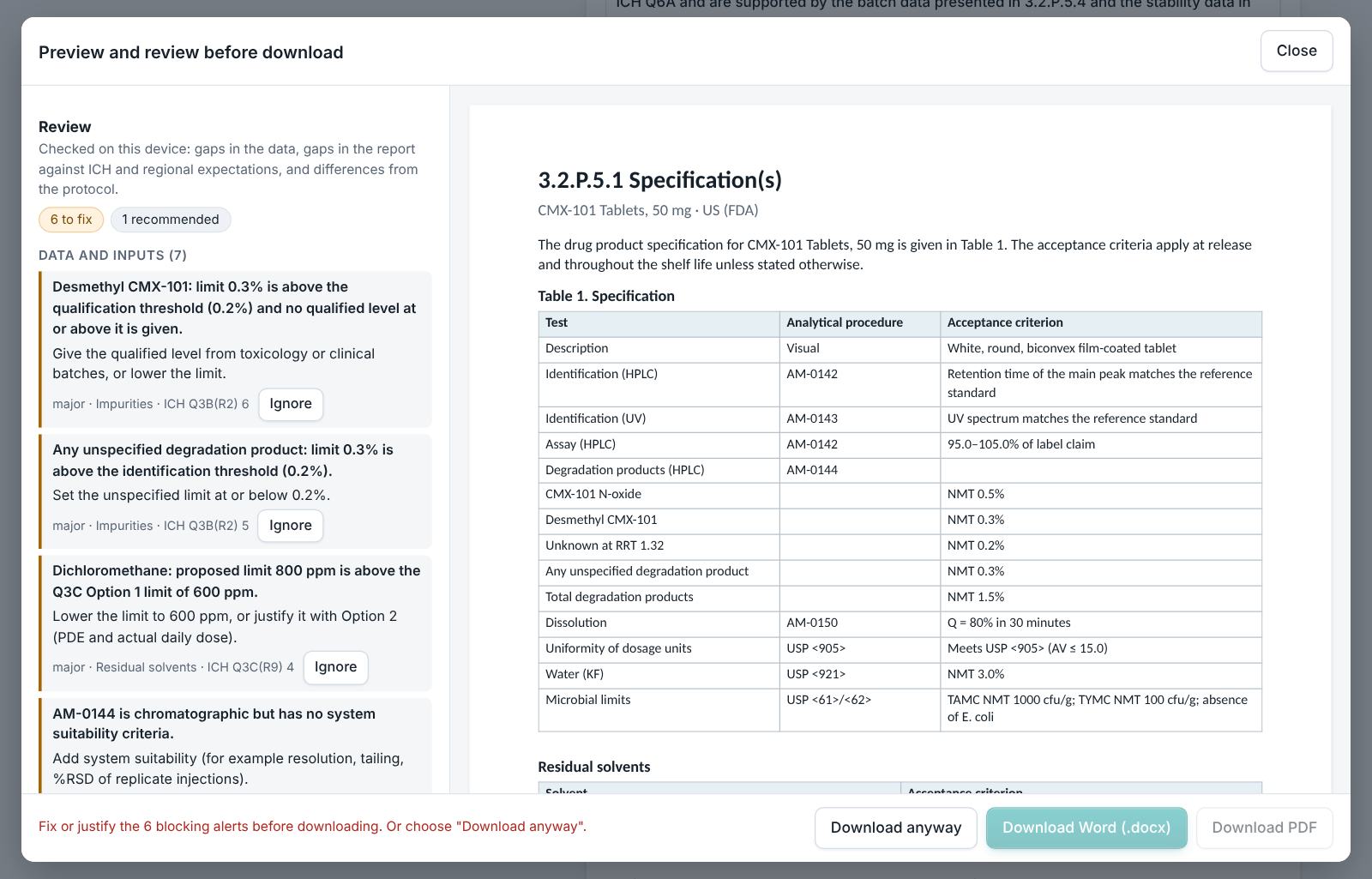The width and height of the screenshot is (1372, 879).
Task: Click the '6 to fix' badge
Action: pos(71,220)
